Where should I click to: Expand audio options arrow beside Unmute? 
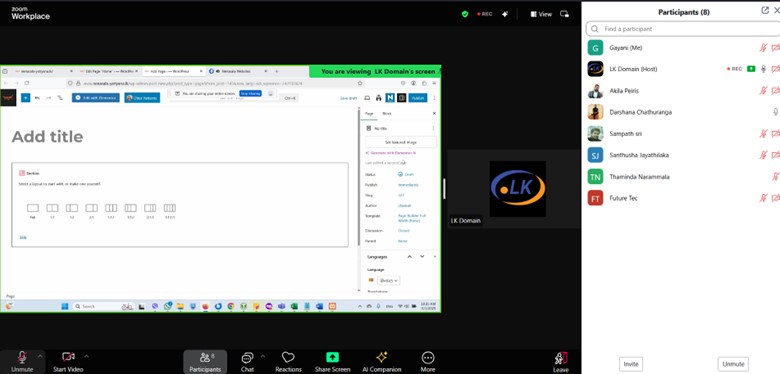point(40,356)
